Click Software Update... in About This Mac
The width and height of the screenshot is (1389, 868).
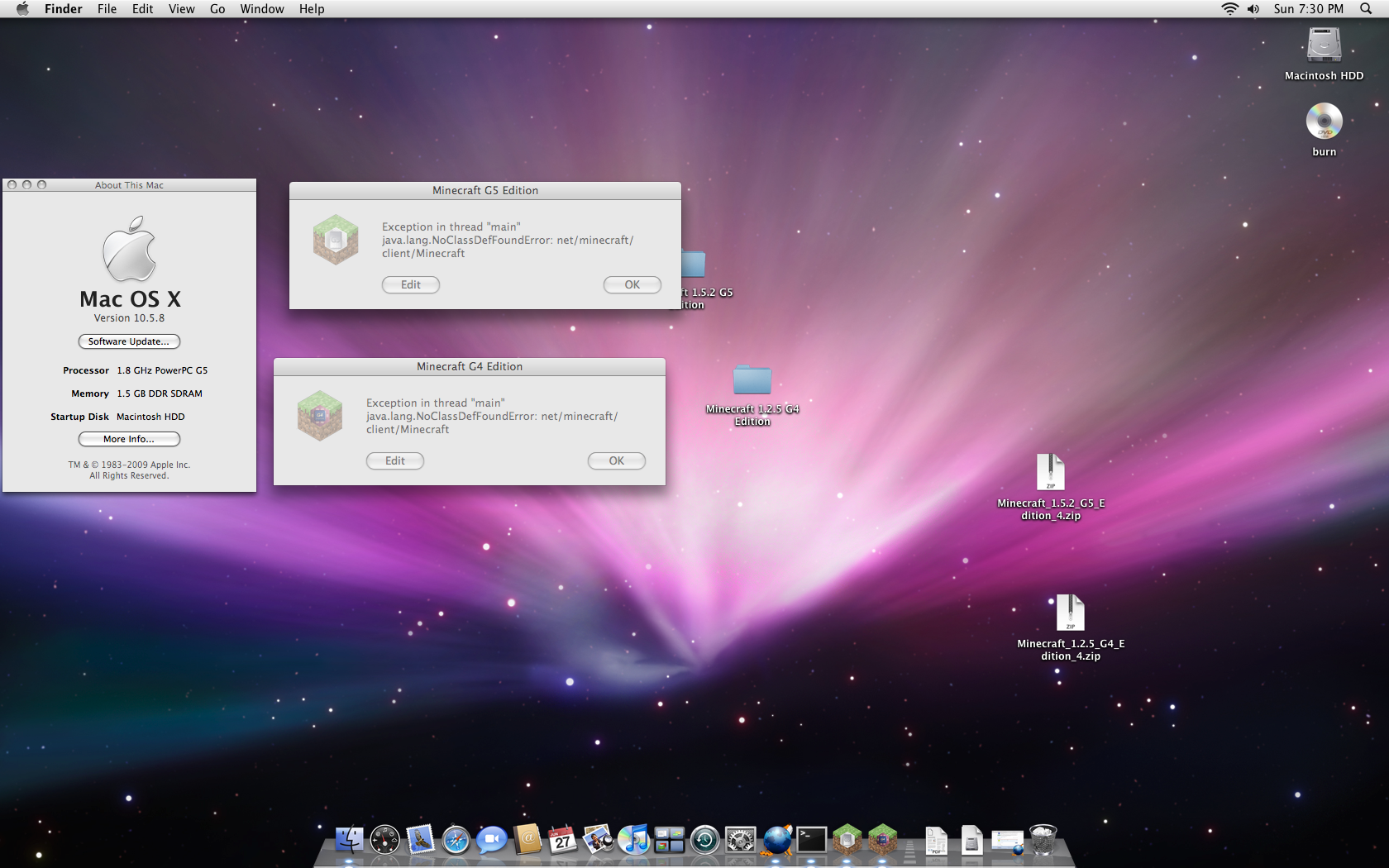click(129, 341)
